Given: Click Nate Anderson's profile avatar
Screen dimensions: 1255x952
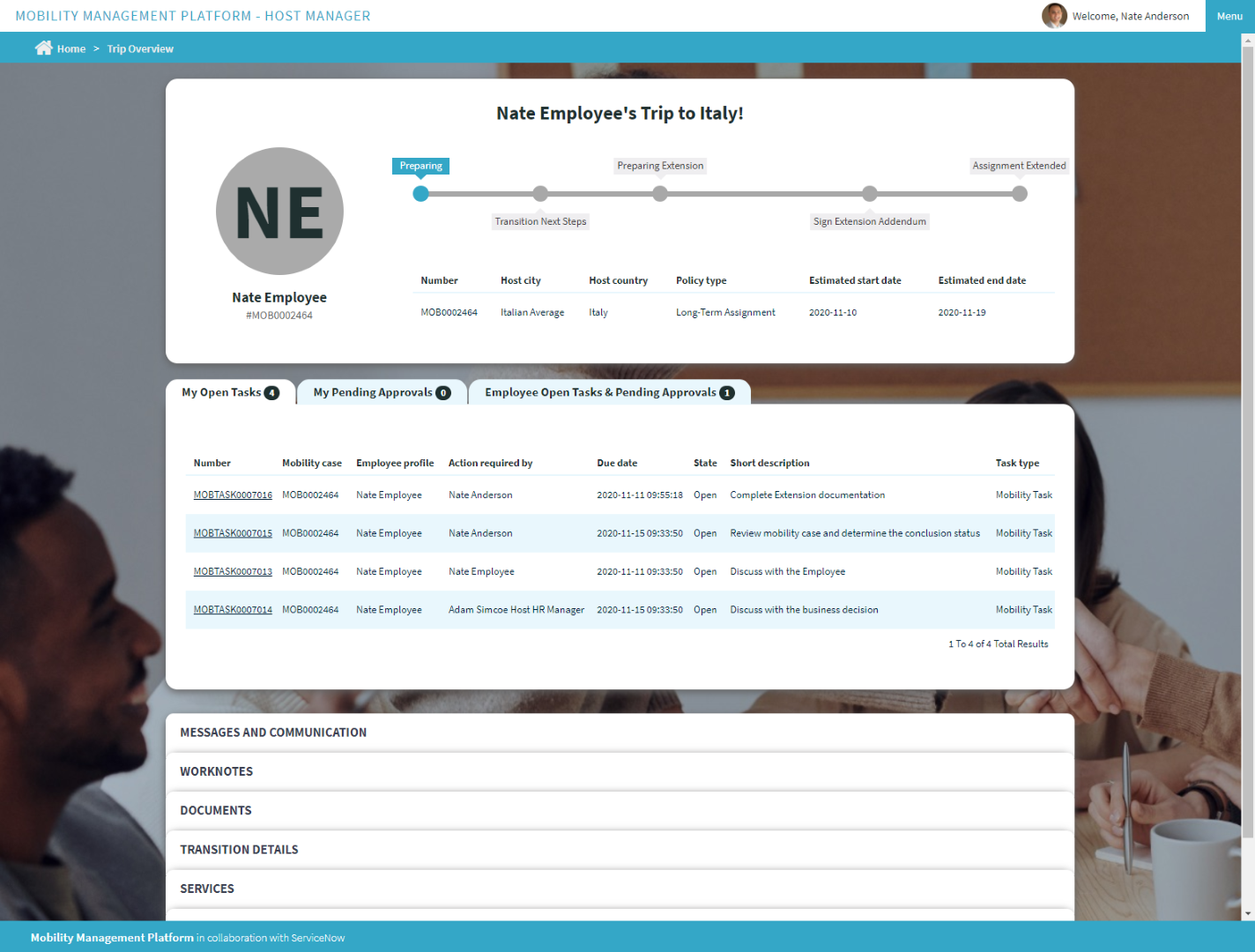Looking at the screenshot, I should tap(1054, 16).
